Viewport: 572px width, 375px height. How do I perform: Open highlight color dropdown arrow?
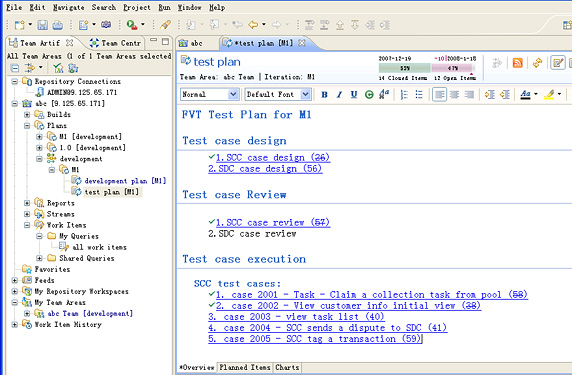559,94
